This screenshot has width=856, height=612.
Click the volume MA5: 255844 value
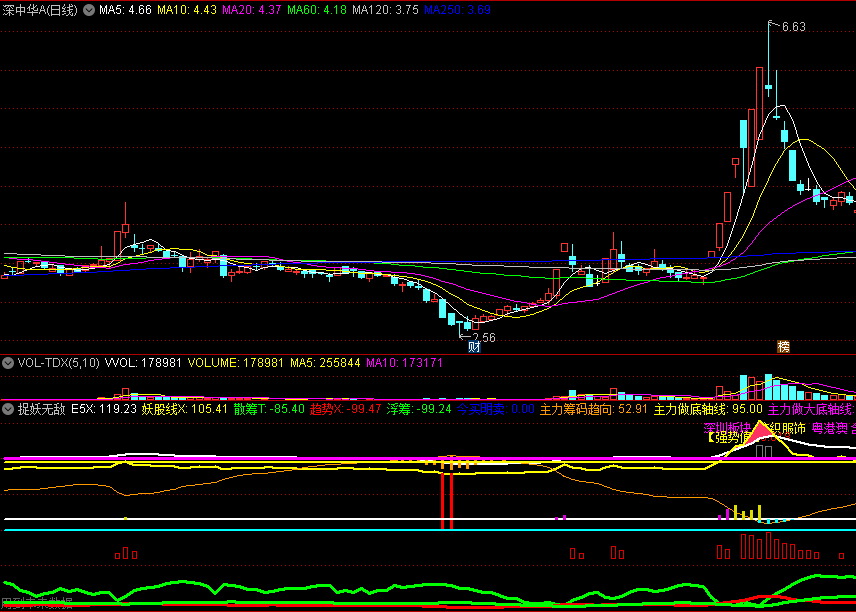coord(325,363)
